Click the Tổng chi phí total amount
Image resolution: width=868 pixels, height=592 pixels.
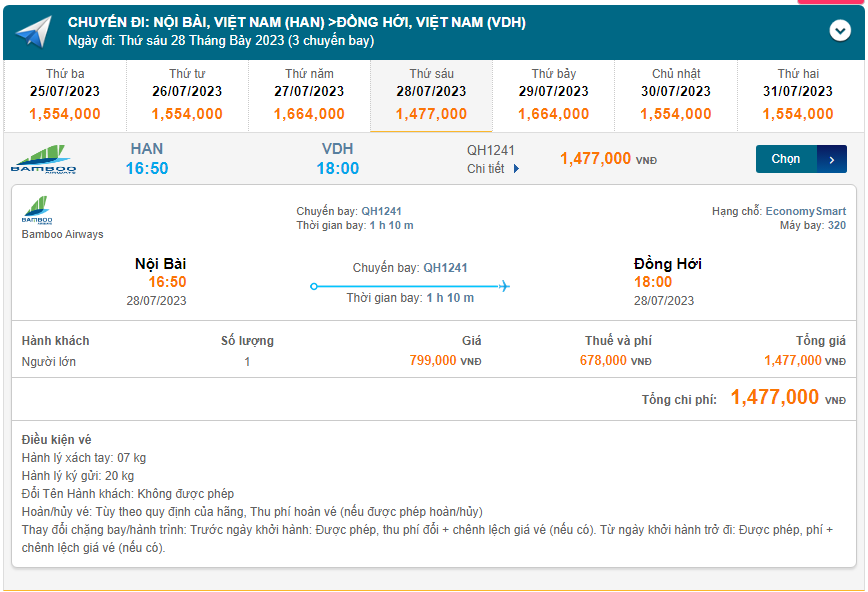click(775, 398)
